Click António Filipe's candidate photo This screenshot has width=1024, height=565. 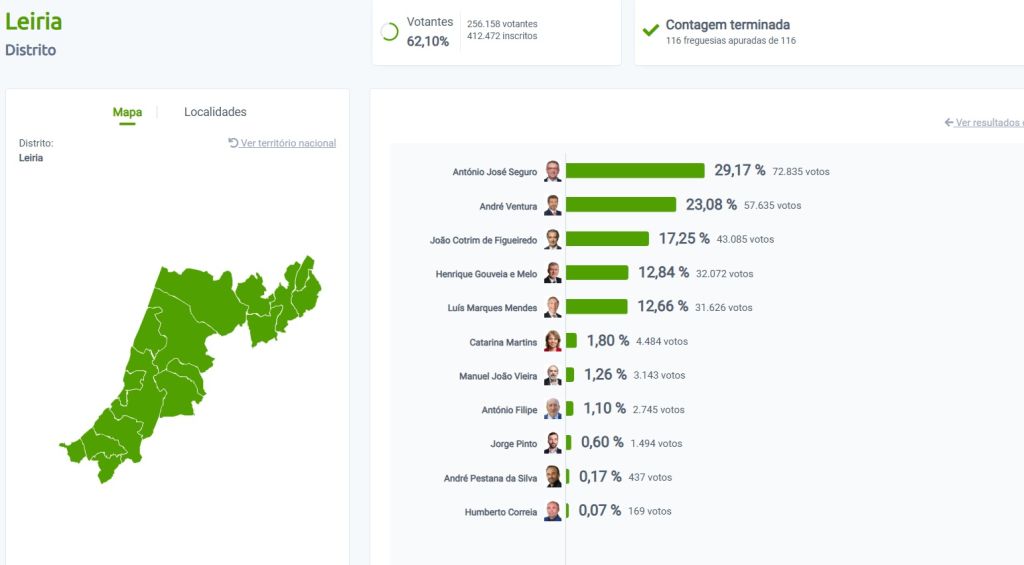(x=552, y=409)
